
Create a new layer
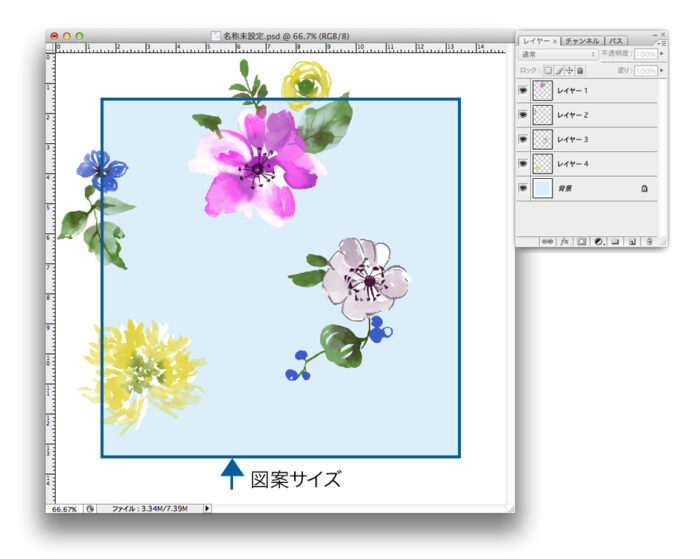[x=631, y=241]
